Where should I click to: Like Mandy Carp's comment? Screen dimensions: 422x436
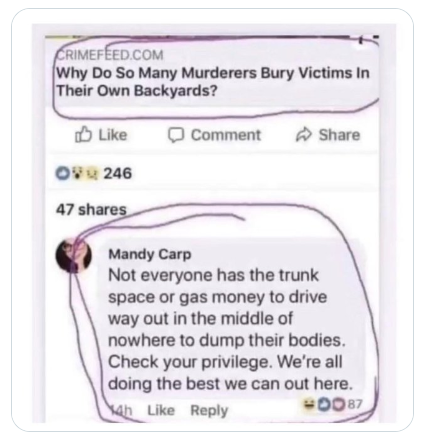(161, 410)
